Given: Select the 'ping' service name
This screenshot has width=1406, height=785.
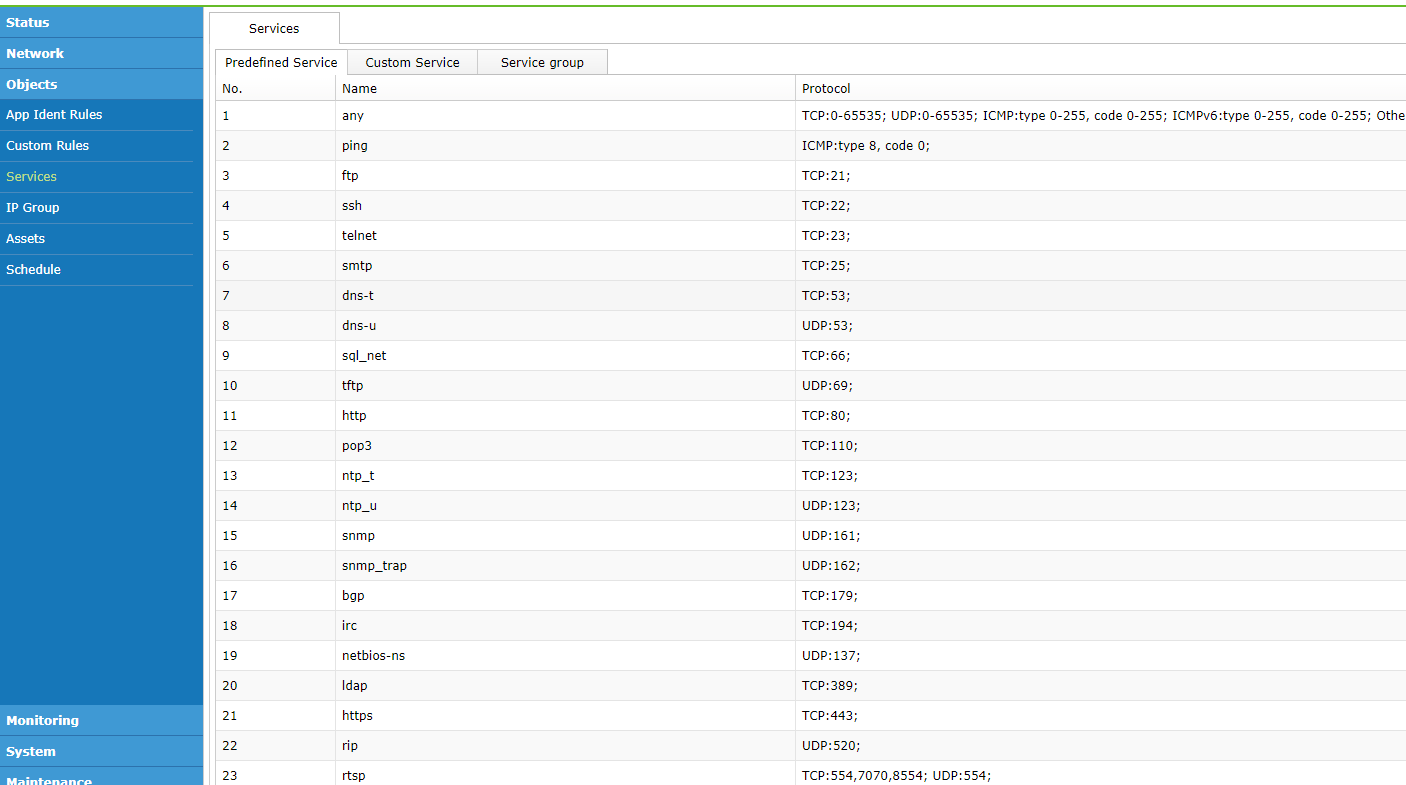Looking at the screenshot, I should 355,146.
